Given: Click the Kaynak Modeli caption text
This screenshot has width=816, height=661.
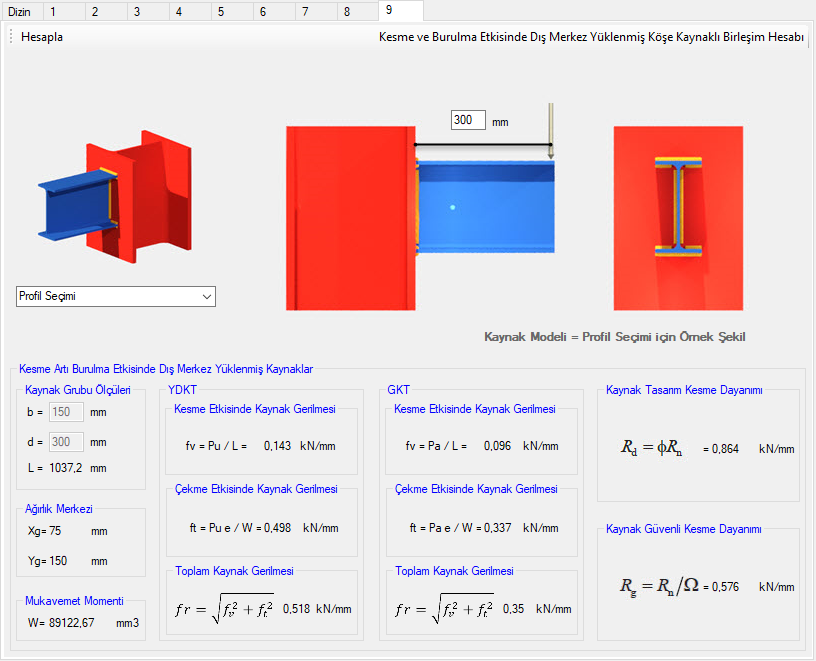Looking at the screenshot, I should [615, 337].
